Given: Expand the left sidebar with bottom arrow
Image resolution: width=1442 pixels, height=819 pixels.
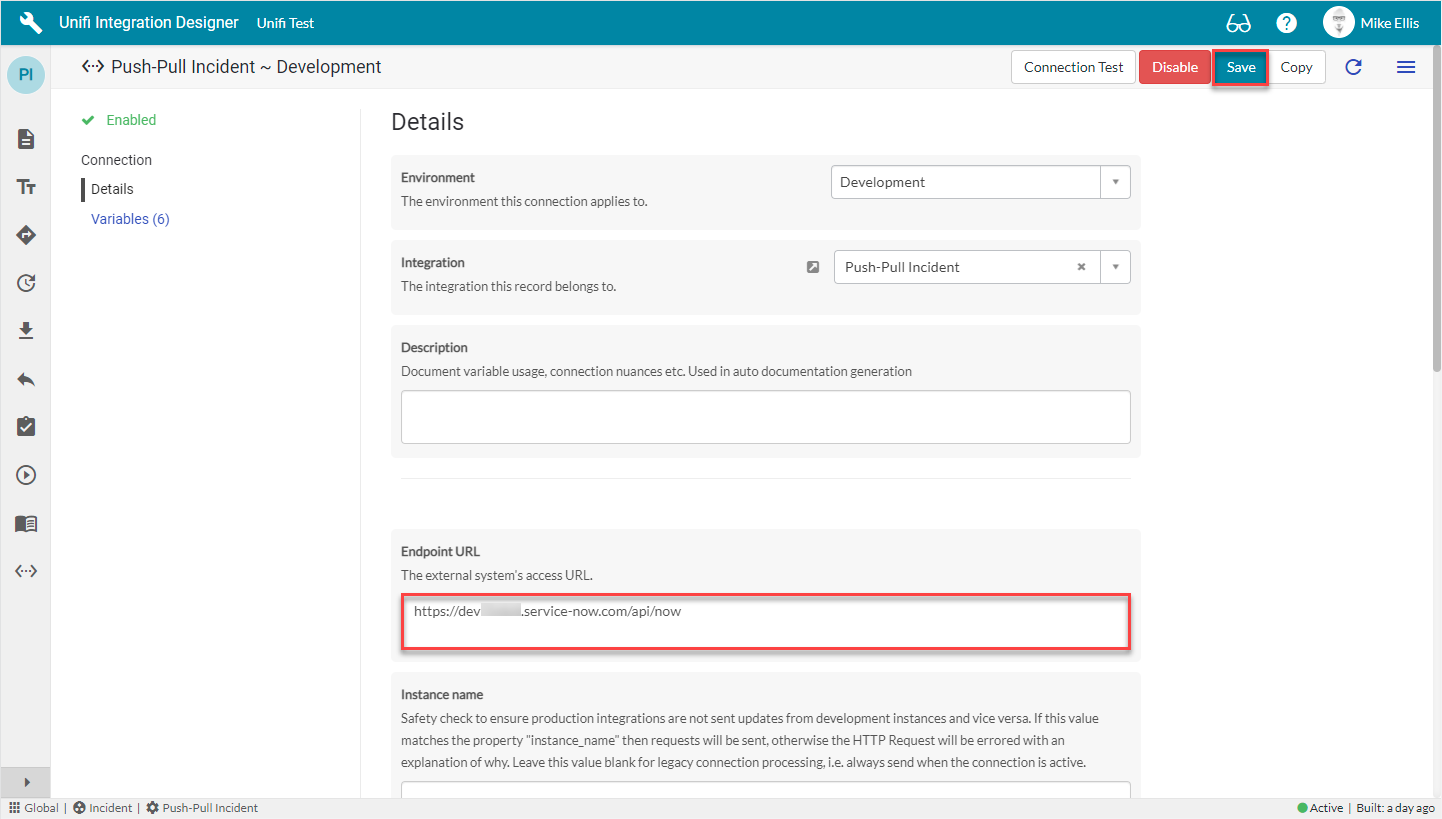Looking at the screenshot, I should 26,782.
